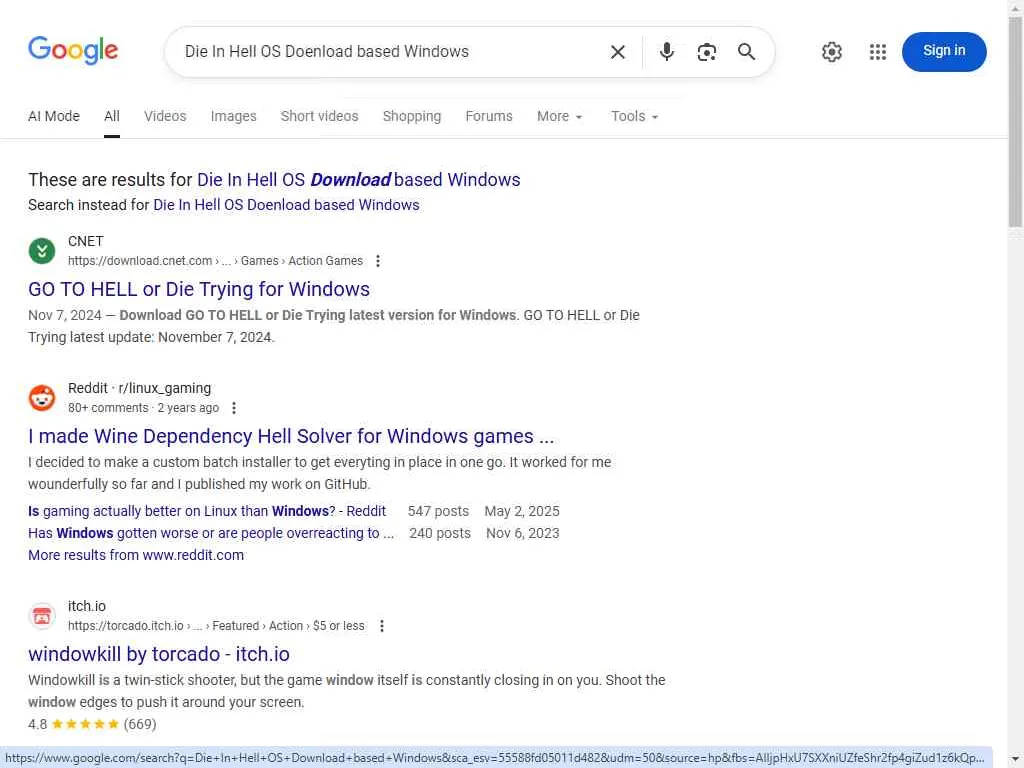
Task: Open the Short videos tab
Action: [319, 116]
